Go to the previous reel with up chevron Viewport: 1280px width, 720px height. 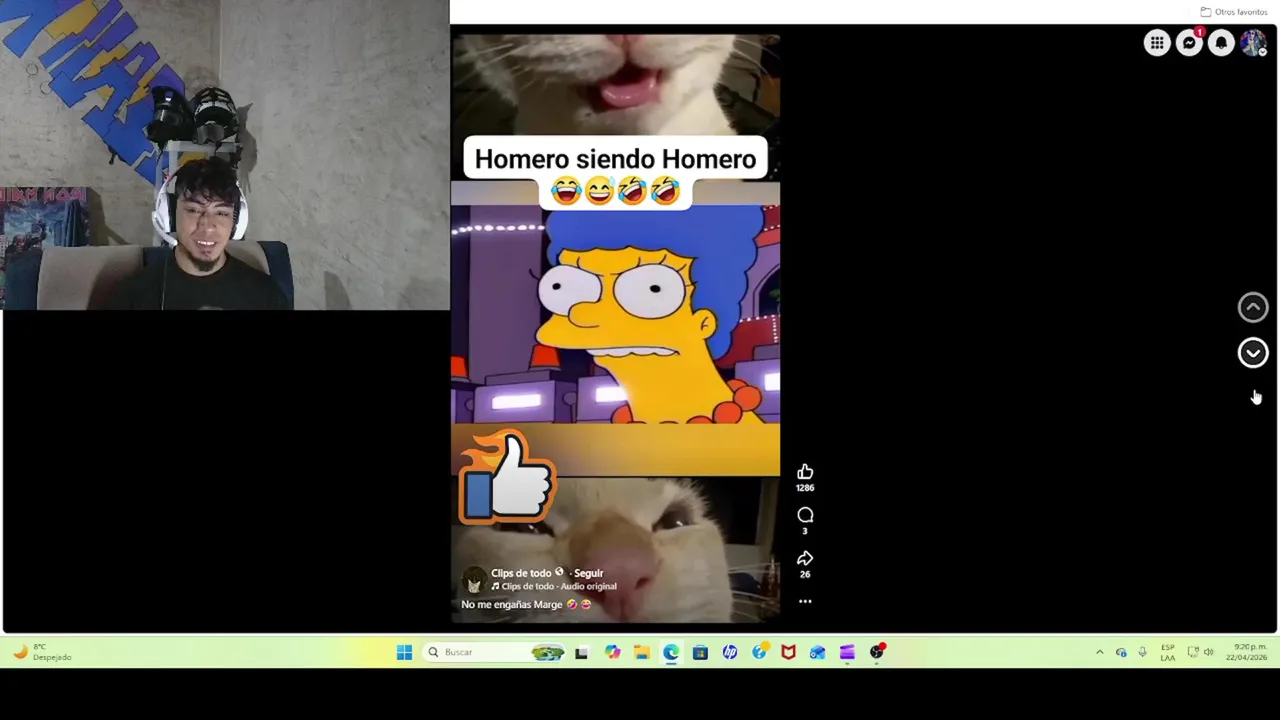pos(1253,307)
